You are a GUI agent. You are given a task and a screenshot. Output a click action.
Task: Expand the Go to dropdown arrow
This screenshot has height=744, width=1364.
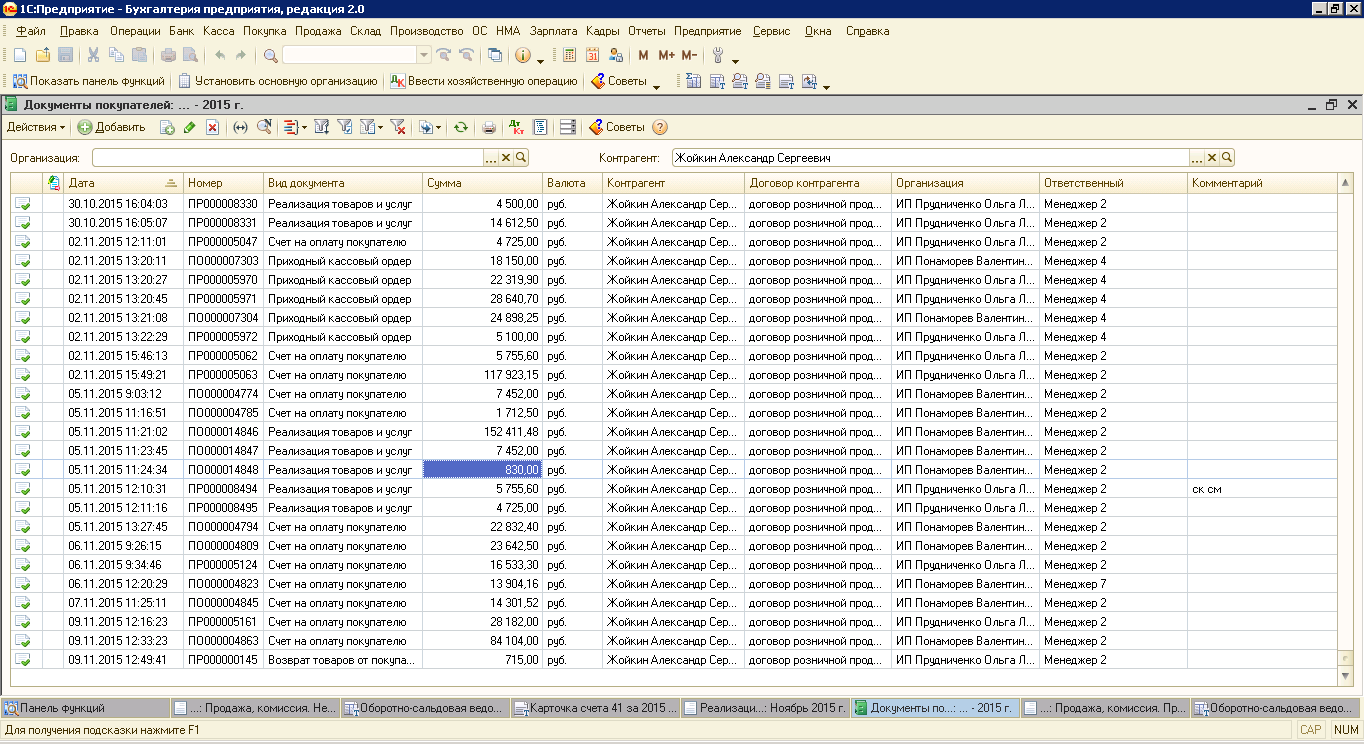pos(304,127)
